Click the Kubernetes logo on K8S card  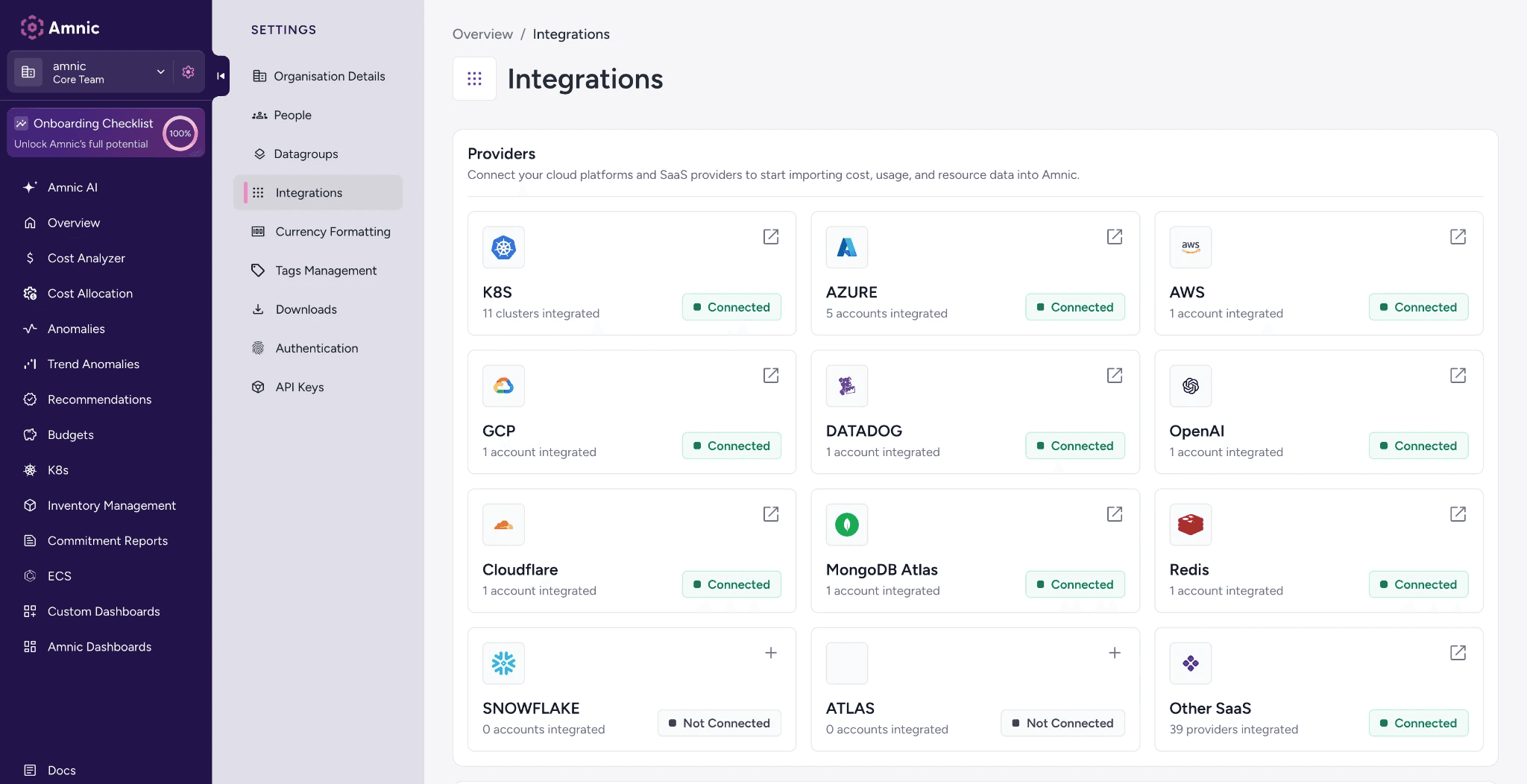(x=503, y=247)
